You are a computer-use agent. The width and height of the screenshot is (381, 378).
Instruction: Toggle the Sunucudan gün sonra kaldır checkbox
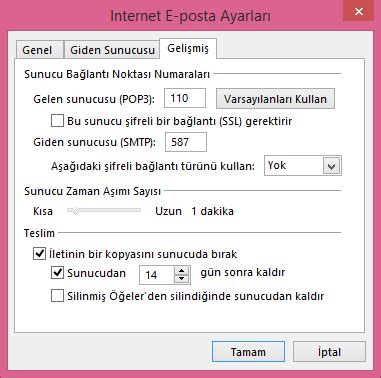(57, 273)
